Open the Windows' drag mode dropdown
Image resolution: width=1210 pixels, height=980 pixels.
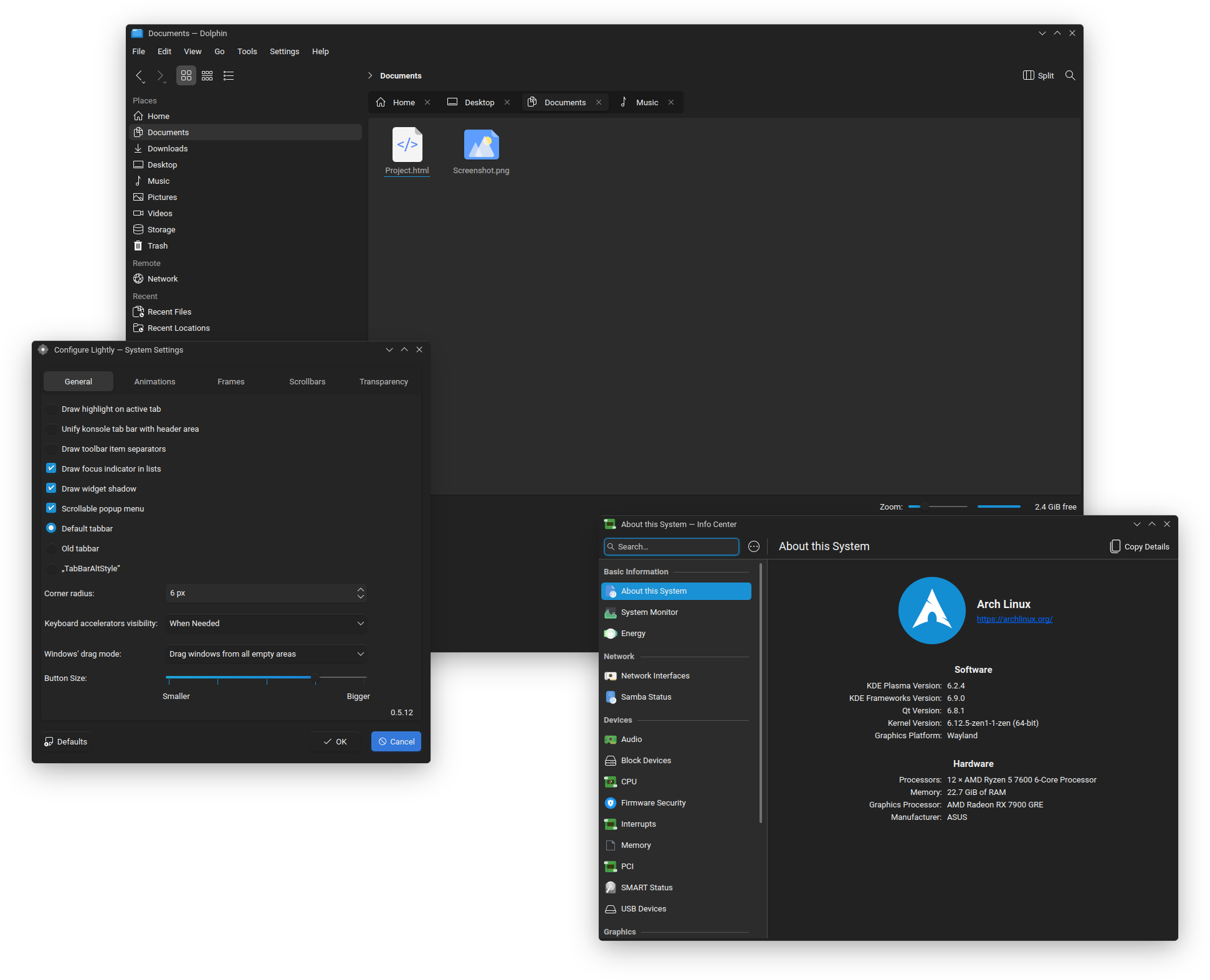[266, 654]
